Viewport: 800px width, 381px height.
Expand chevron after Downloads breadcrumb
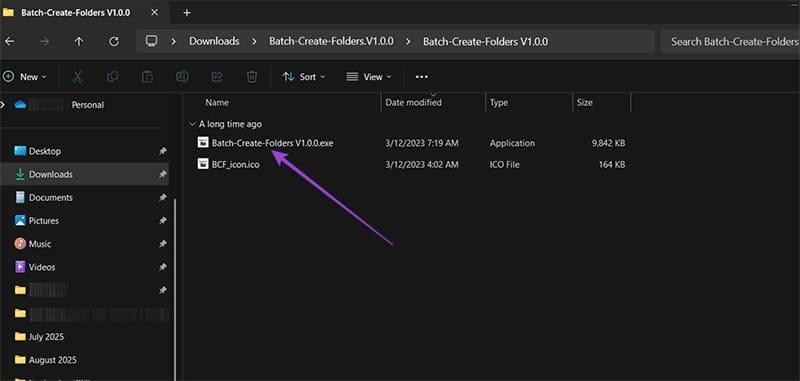pos(254,41)
